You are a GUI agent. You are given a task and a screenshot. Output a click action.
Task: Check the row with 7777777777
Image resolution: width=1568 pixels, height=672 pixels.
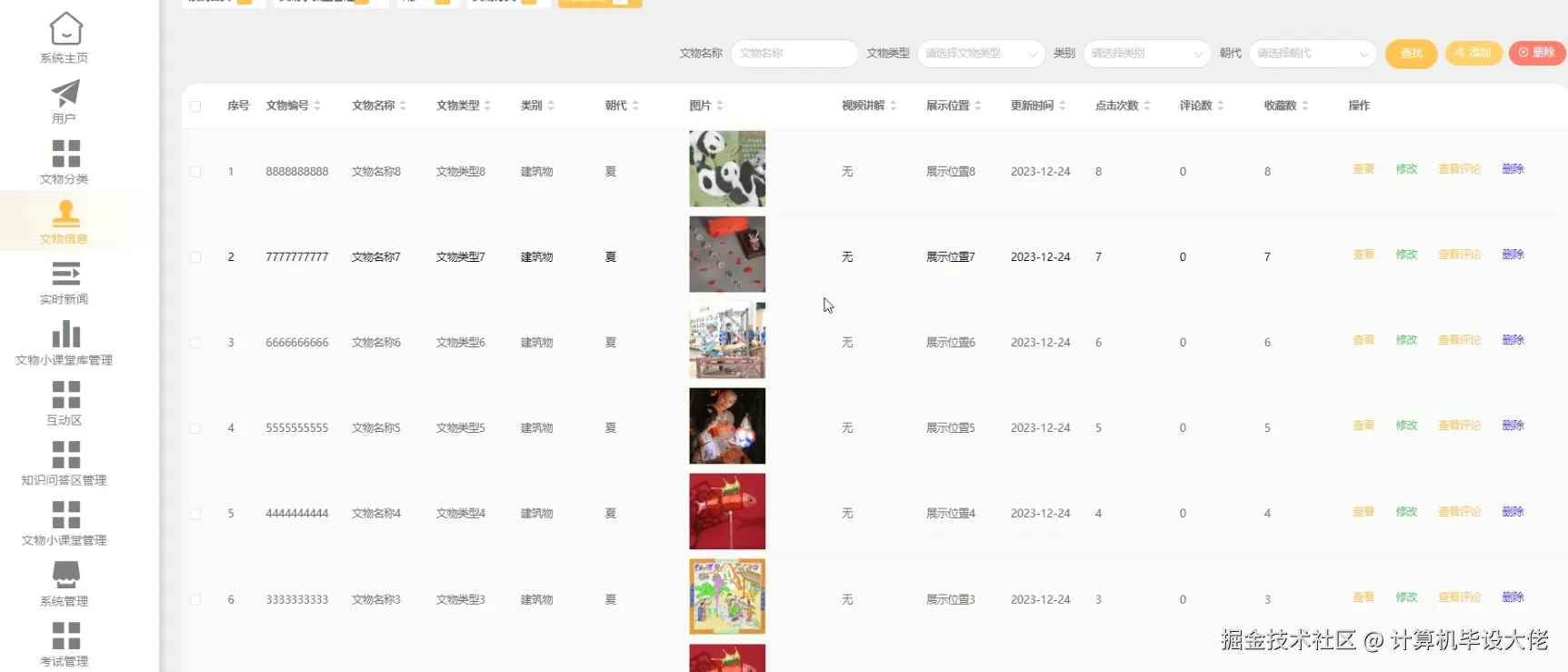[x=195, y=257]
